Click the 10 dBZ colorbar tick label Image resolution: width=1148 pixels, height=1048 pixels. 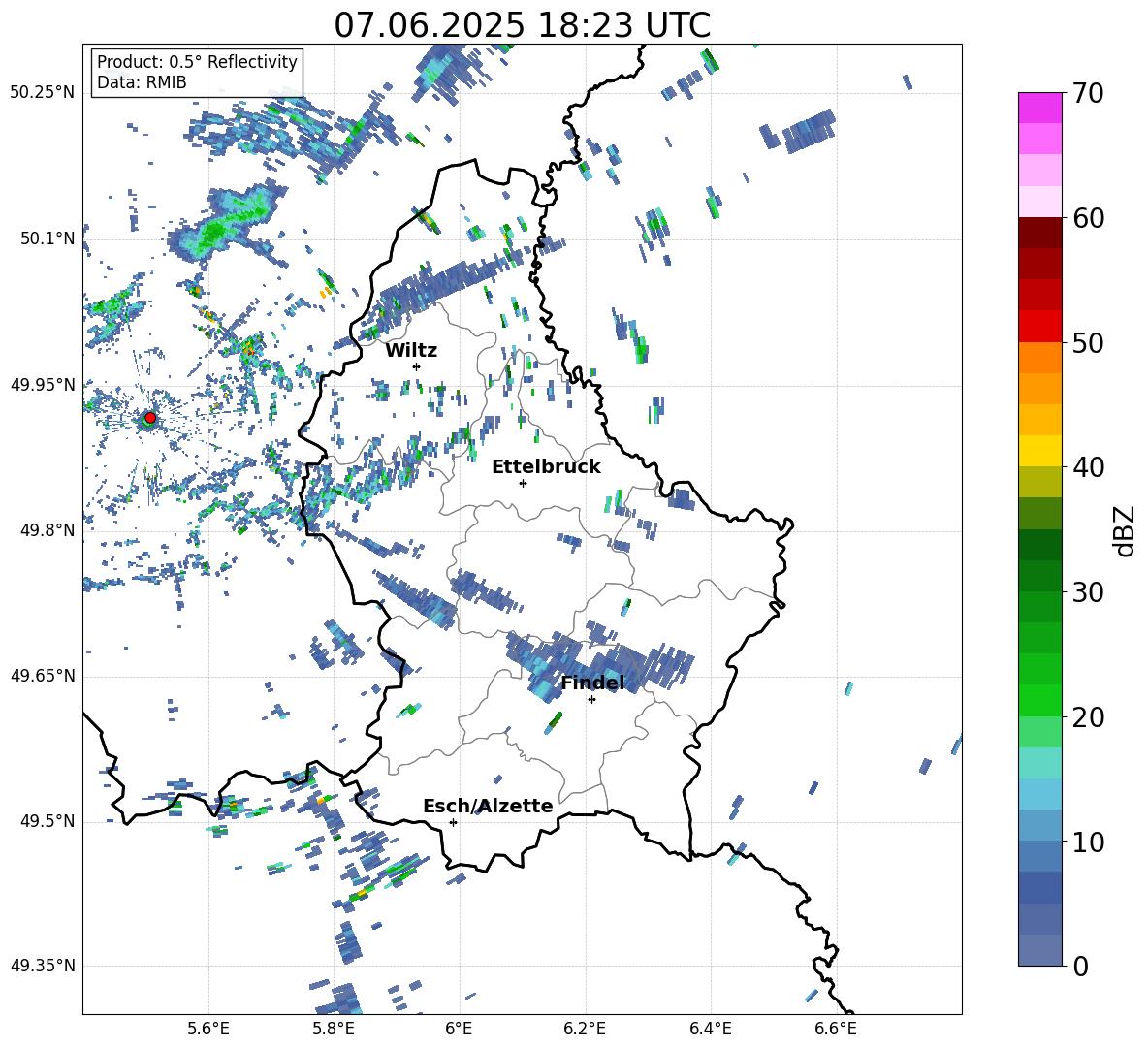coord(1088,842)
